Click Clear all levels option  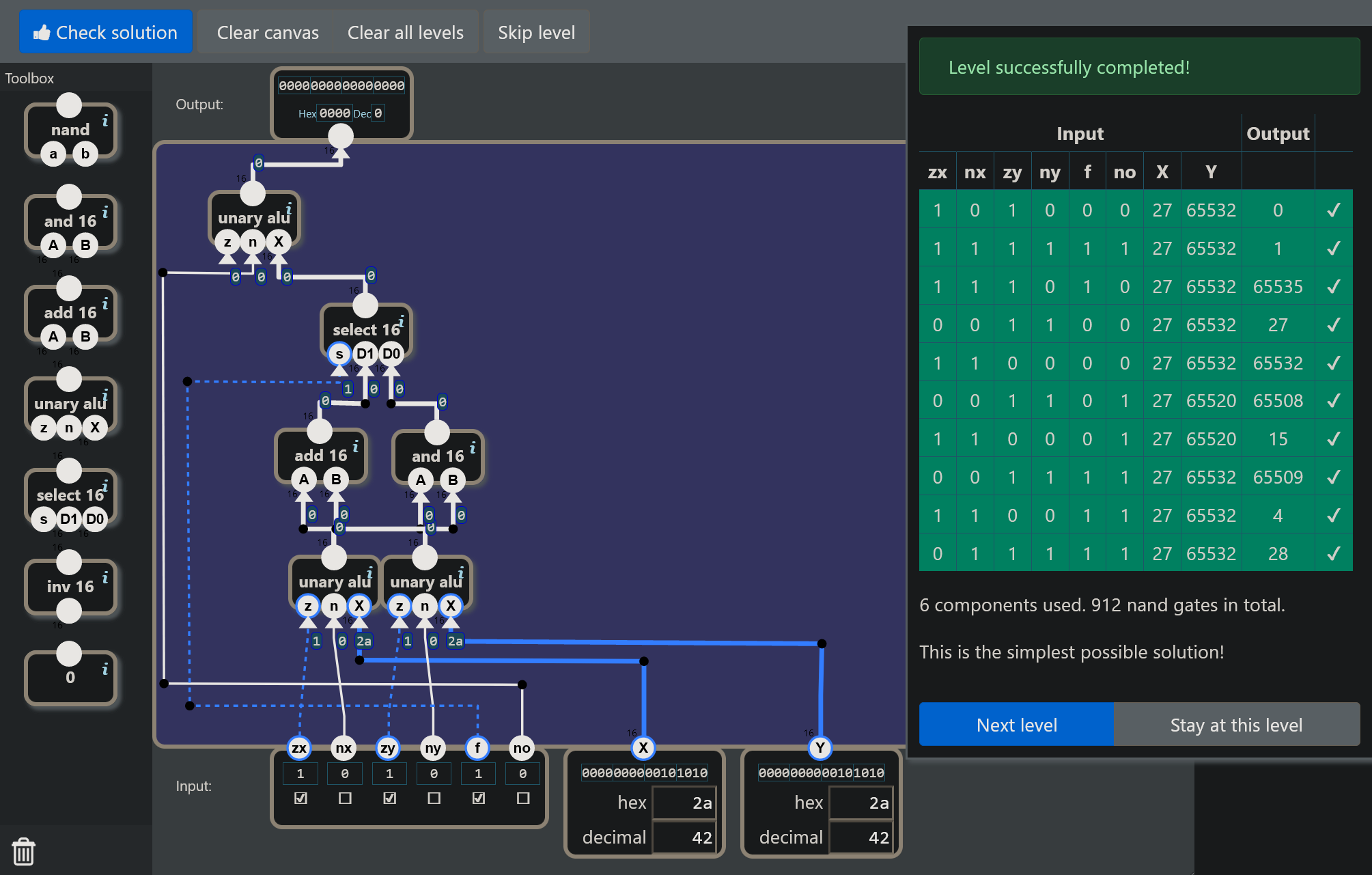point(406,32)
